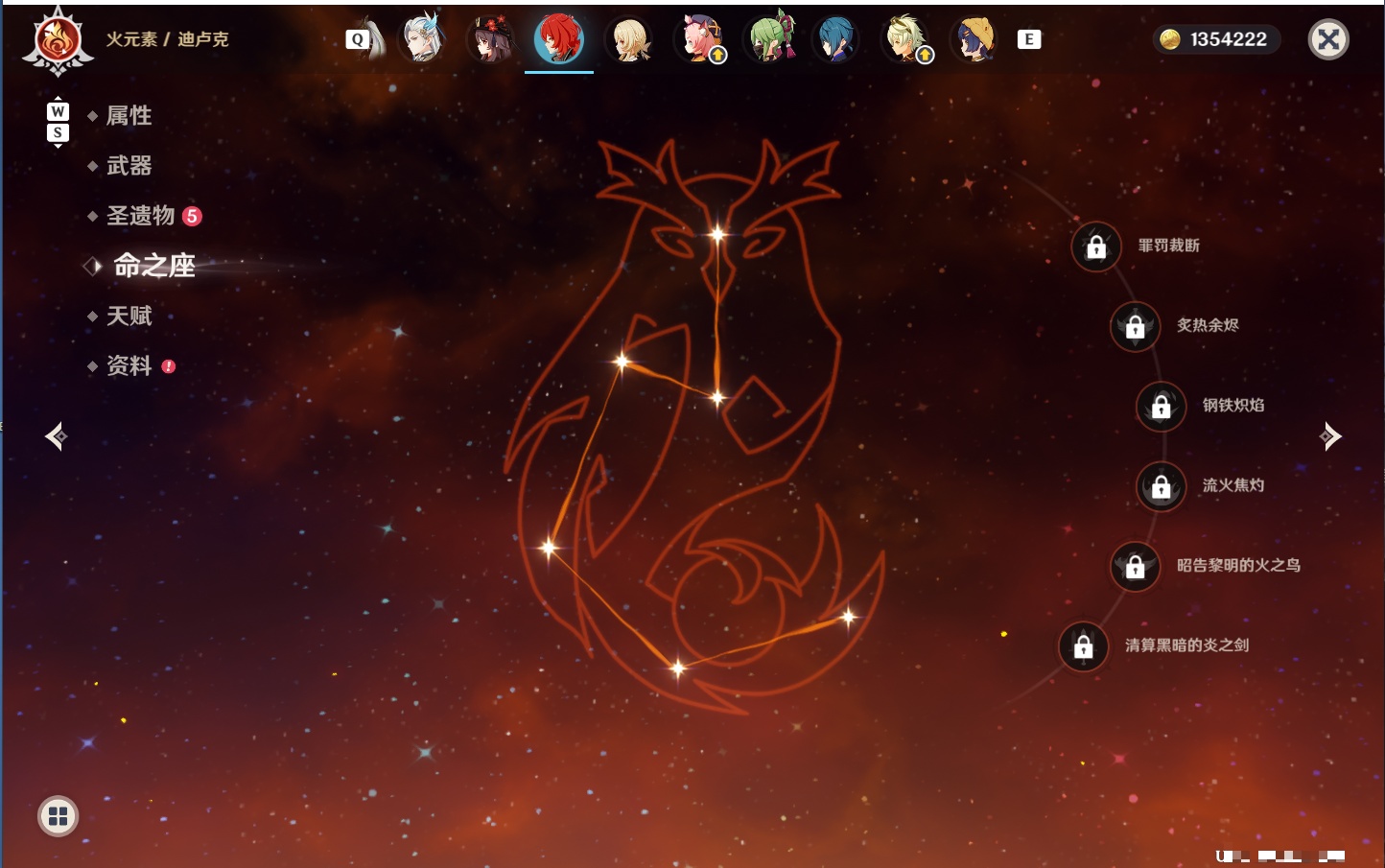
Task: Click the 炙热余烬 constellation label
Action: click(1208, 325)
